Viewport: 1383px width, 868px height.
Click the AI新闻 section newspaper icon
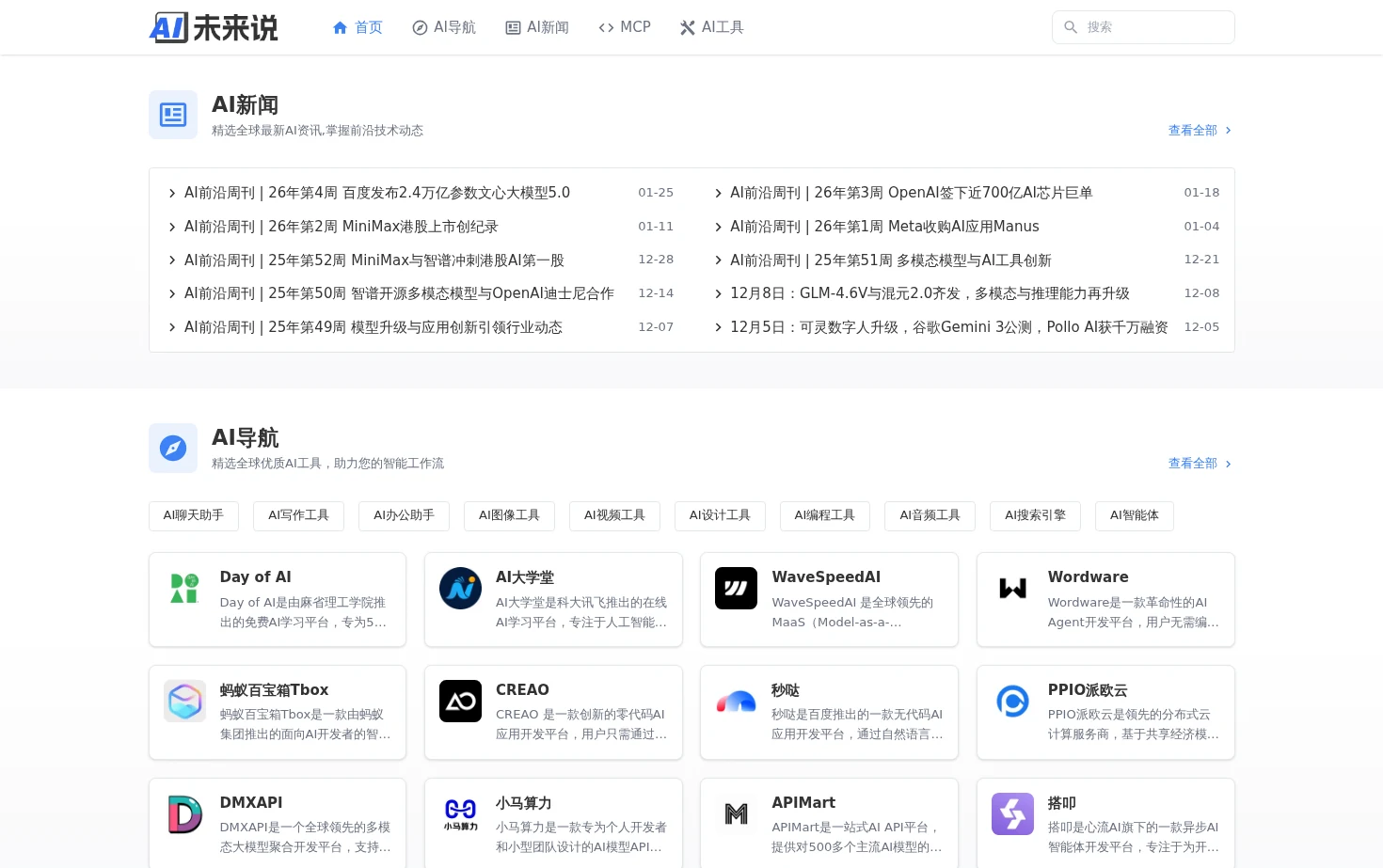point(173,115)
